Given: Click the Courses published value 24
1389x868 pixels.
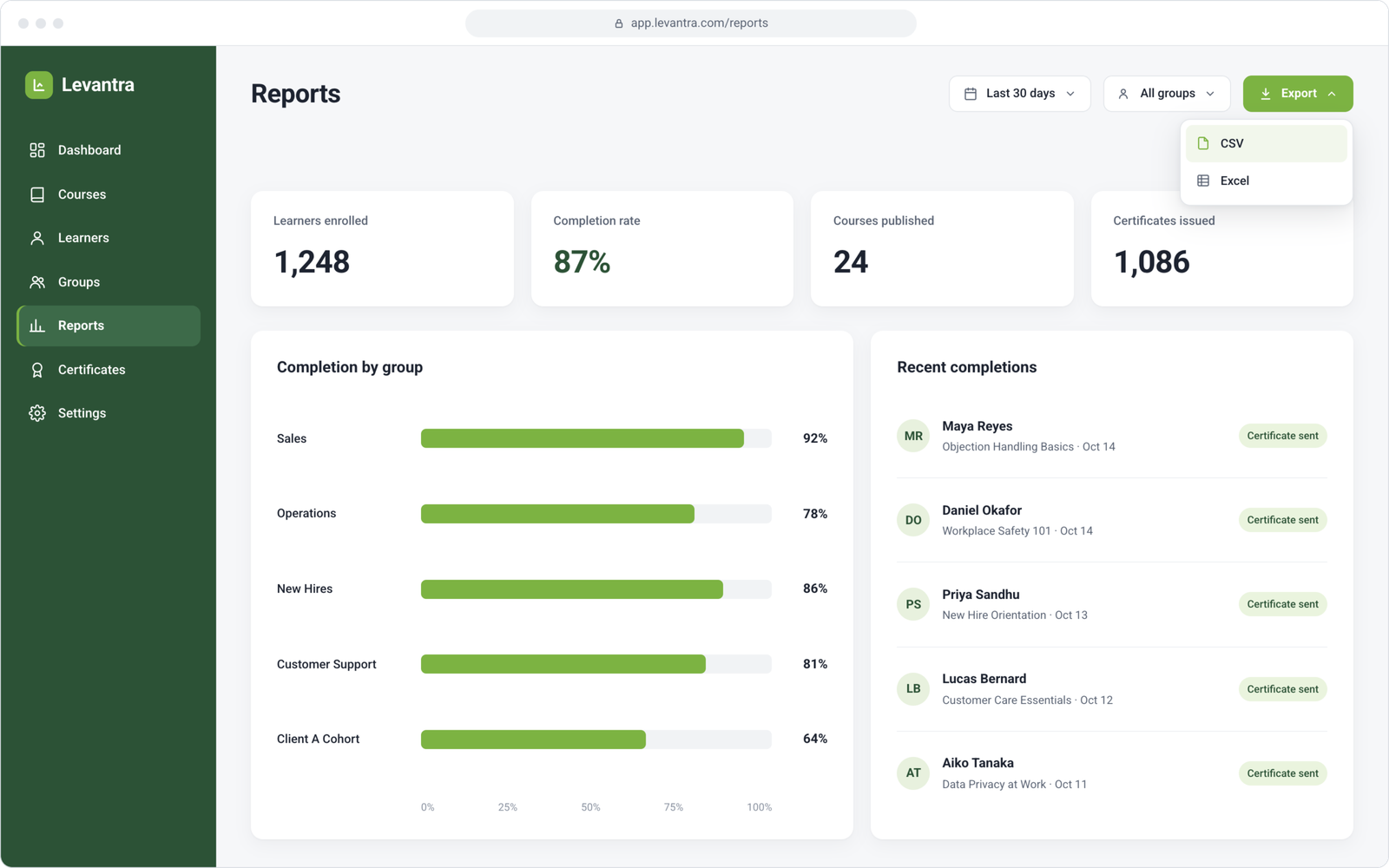Looking at the screenshot, I should (x=851, y=262).
